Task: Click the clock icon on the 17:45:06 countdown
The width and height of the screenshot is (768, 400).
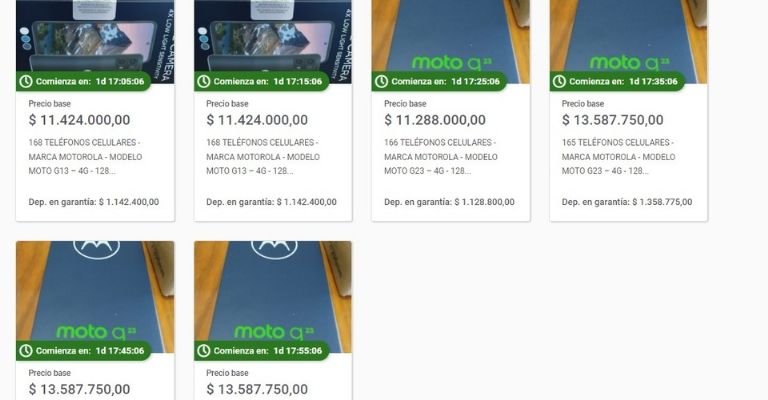Action: click(x=25, y=351)
